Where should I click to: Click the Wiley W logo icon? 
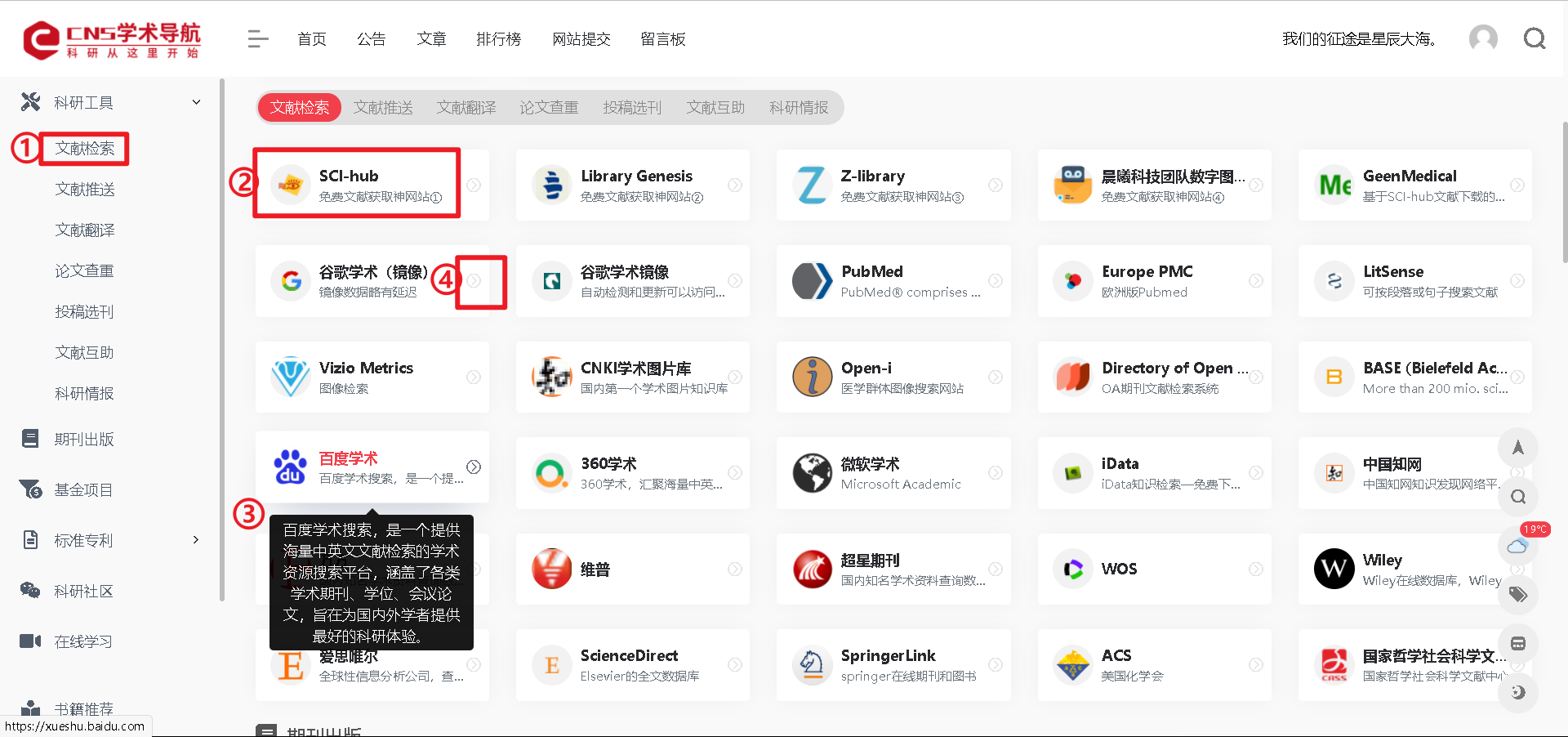(1333, 569)
